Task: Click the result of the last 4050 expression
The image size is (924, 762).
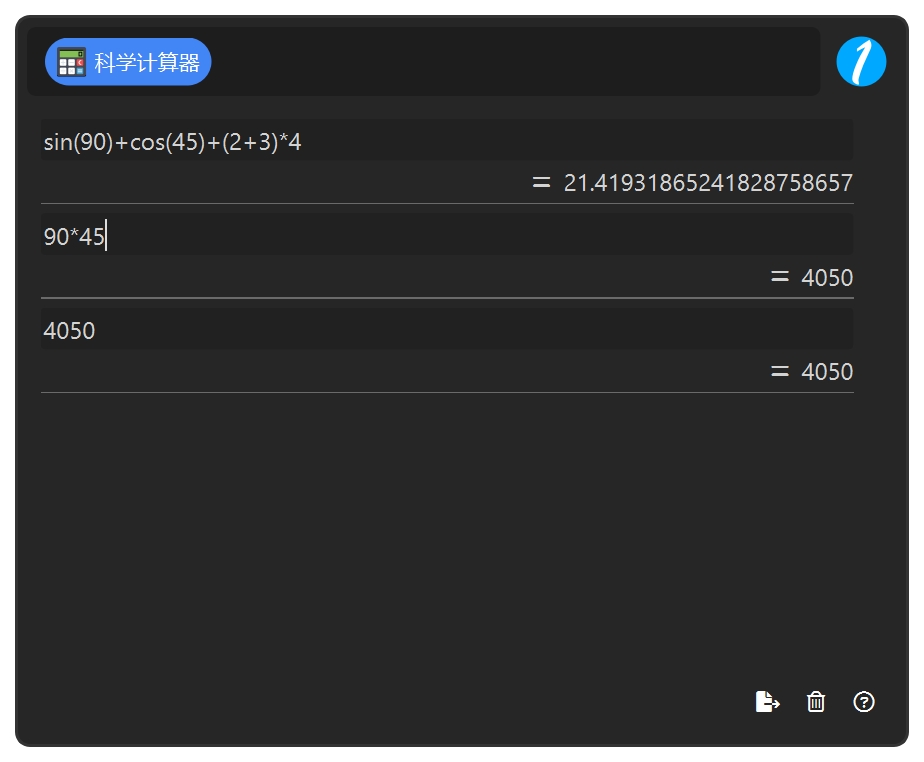Action: pyautogui.click(x=827, y=372)
